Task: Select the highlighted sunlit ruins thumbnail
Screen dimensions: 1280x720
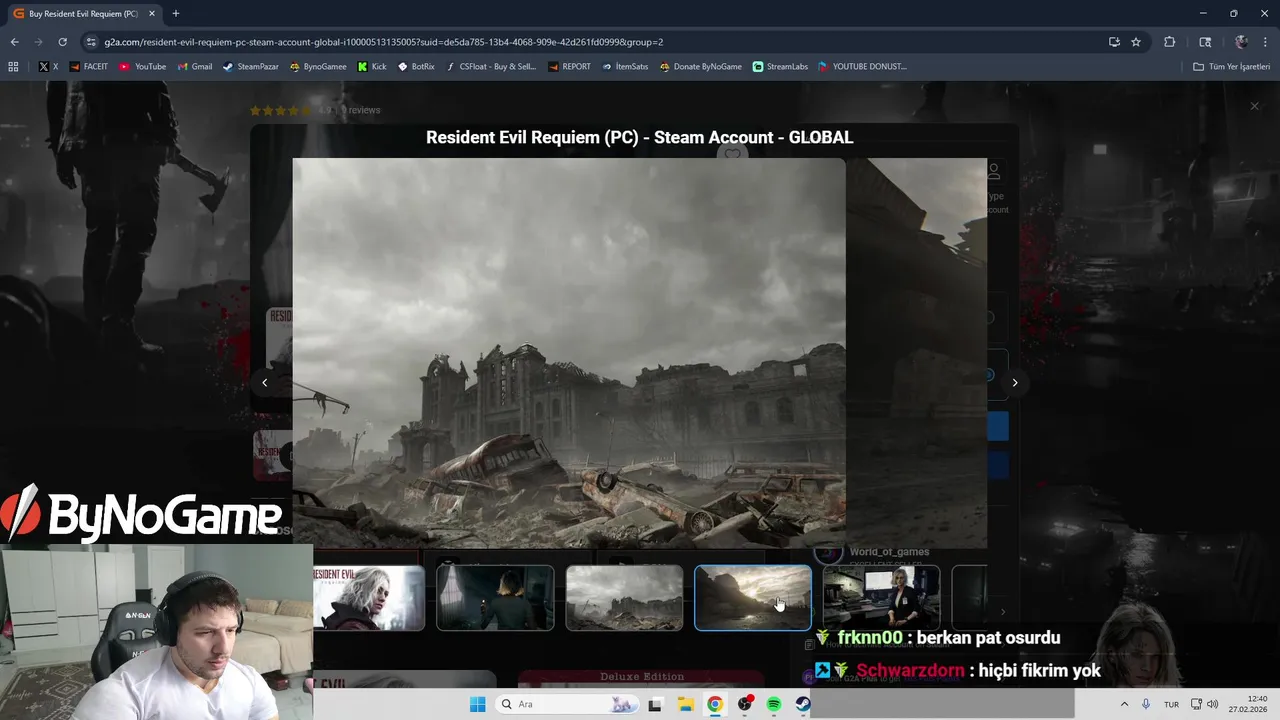Action: (753, 598)
